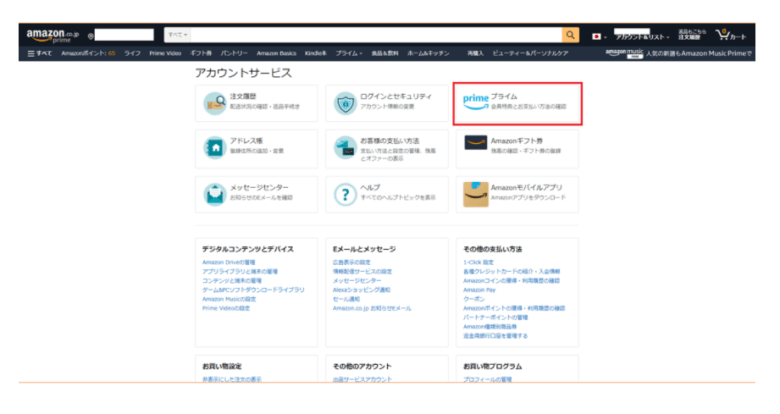This screenshot has height=414, width=780.
Task: Open パートナーポイントの管理 link
Action: tap(495, 317)
